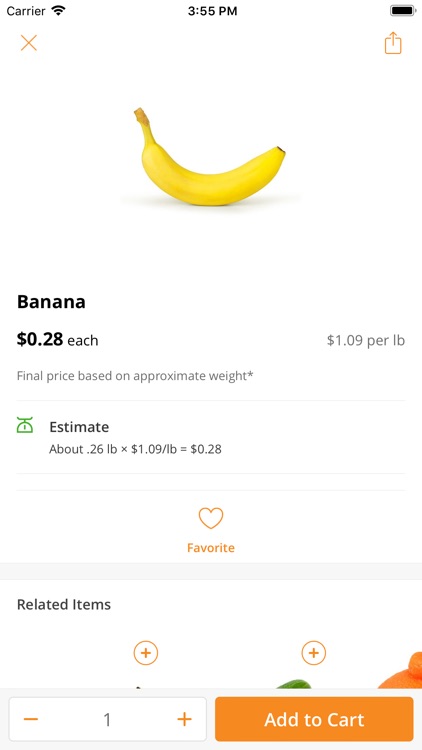Tap the quantity field showing 1
Image resolution: width=422 pixels, height=750 pixels.
point(108,719)
